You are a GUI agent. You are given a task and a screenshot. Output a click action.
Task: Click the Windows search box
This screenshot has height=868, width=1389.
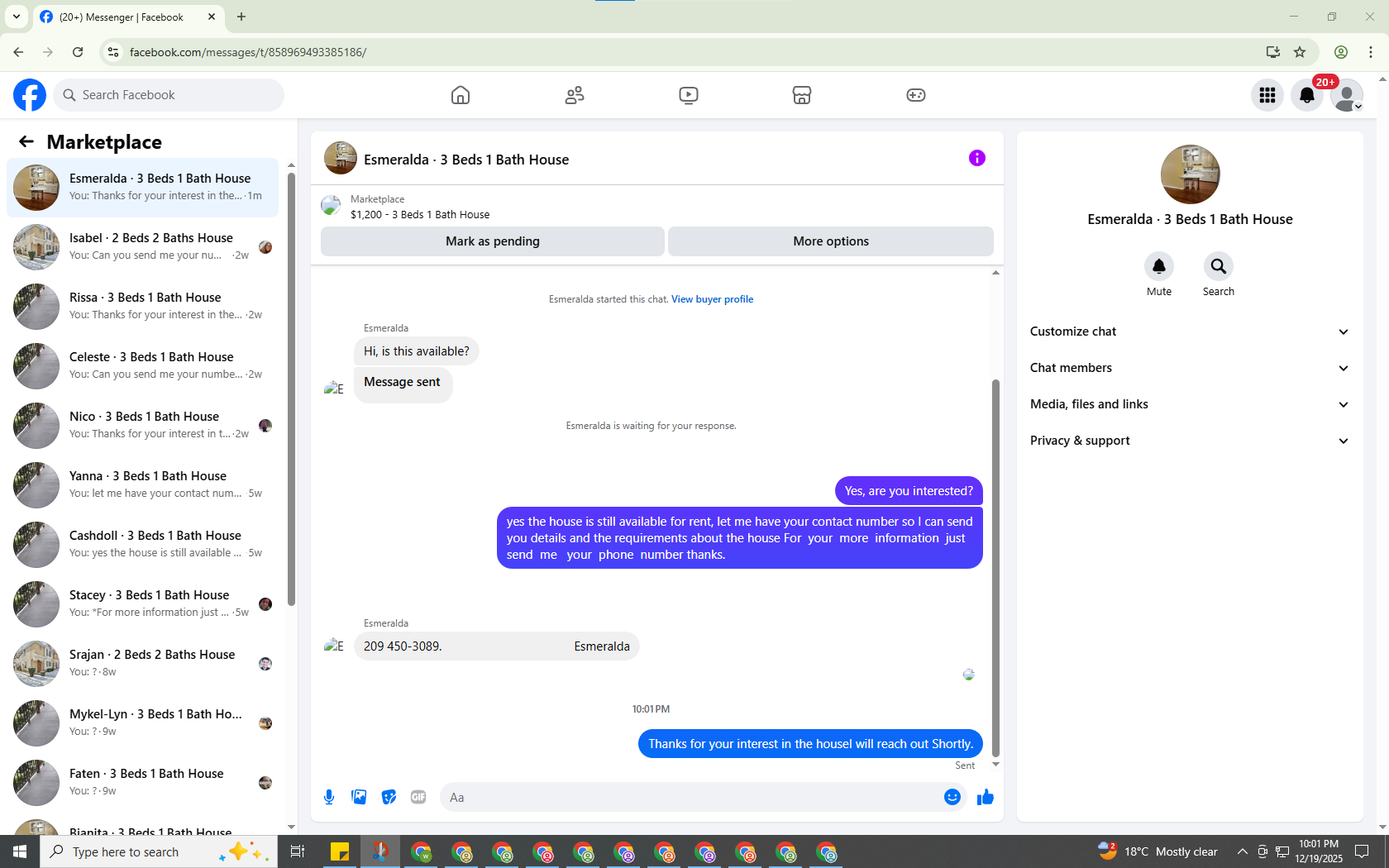point(159,851)
